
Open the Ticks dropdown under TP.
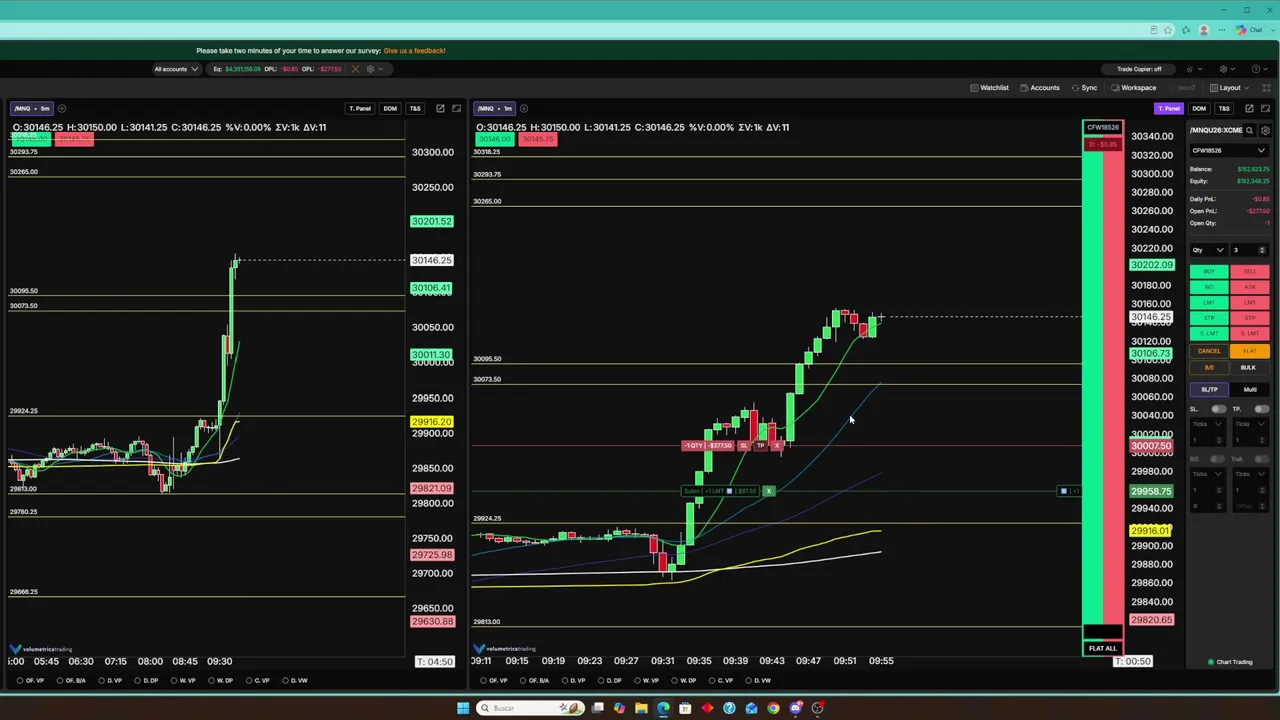(x=1251, y=424)
